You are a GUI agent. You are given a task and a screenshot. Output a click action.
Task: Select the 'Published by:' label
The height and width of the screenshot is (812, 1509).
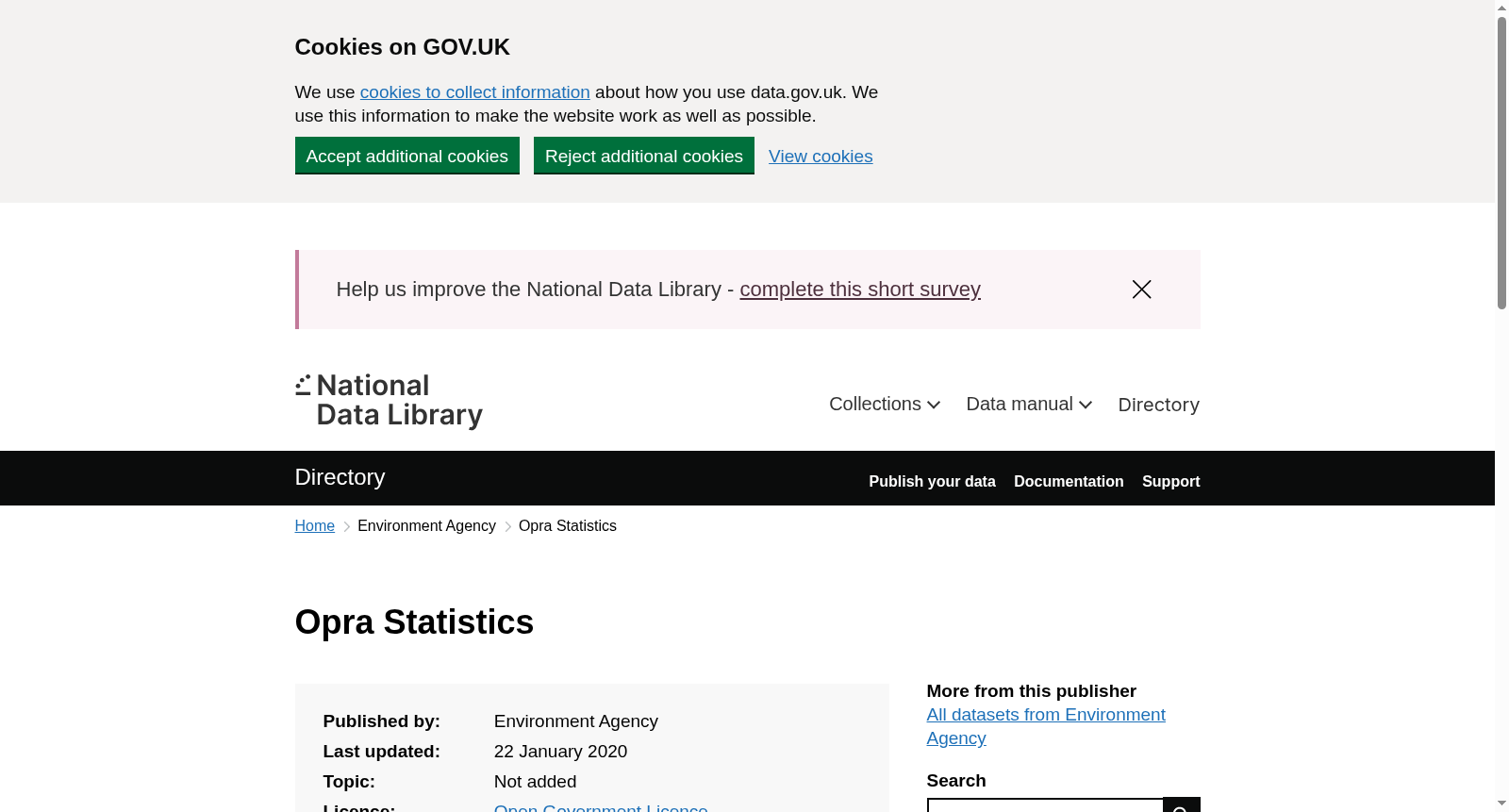[381, 721]
